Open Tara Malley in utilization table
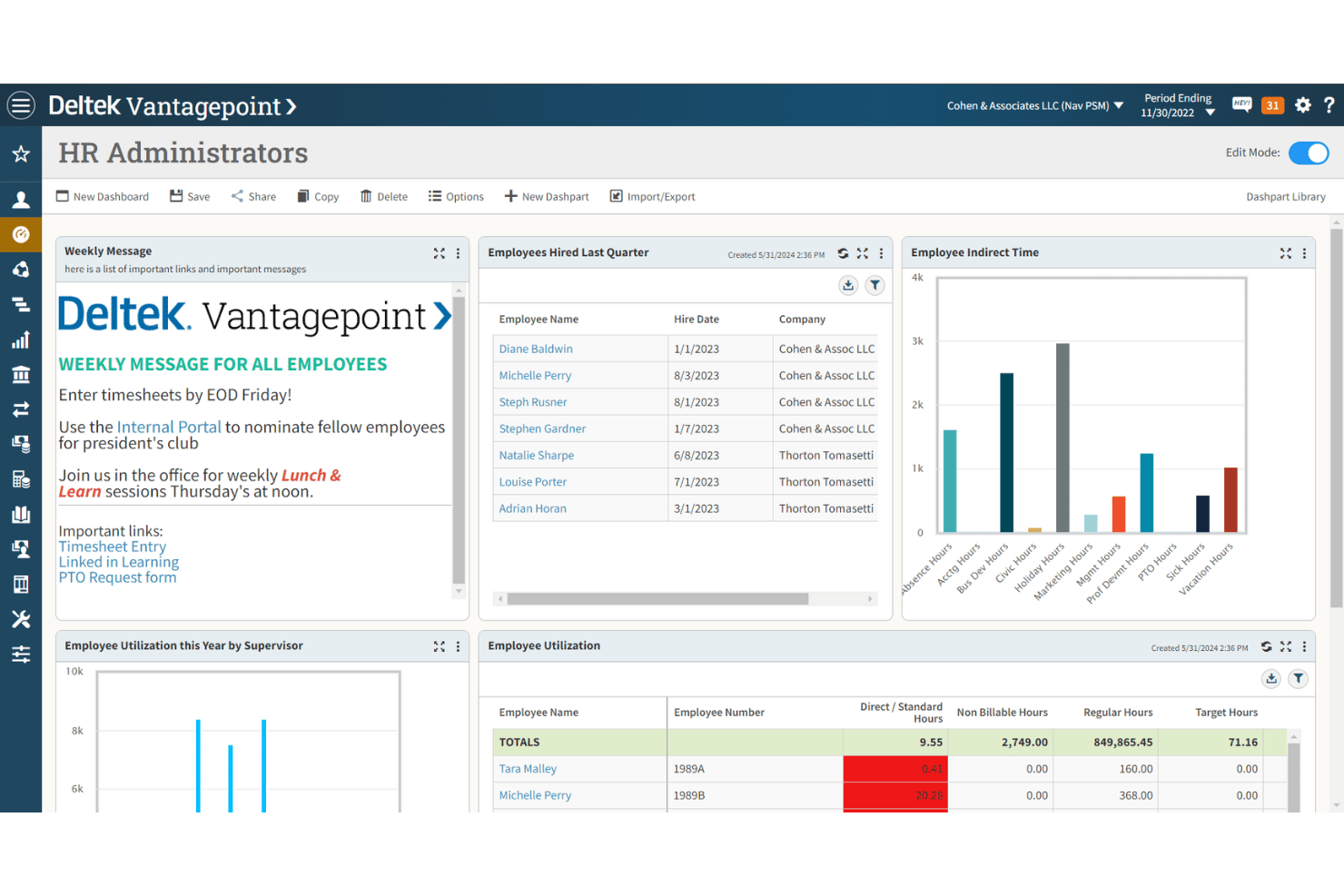 coord(528,768)
